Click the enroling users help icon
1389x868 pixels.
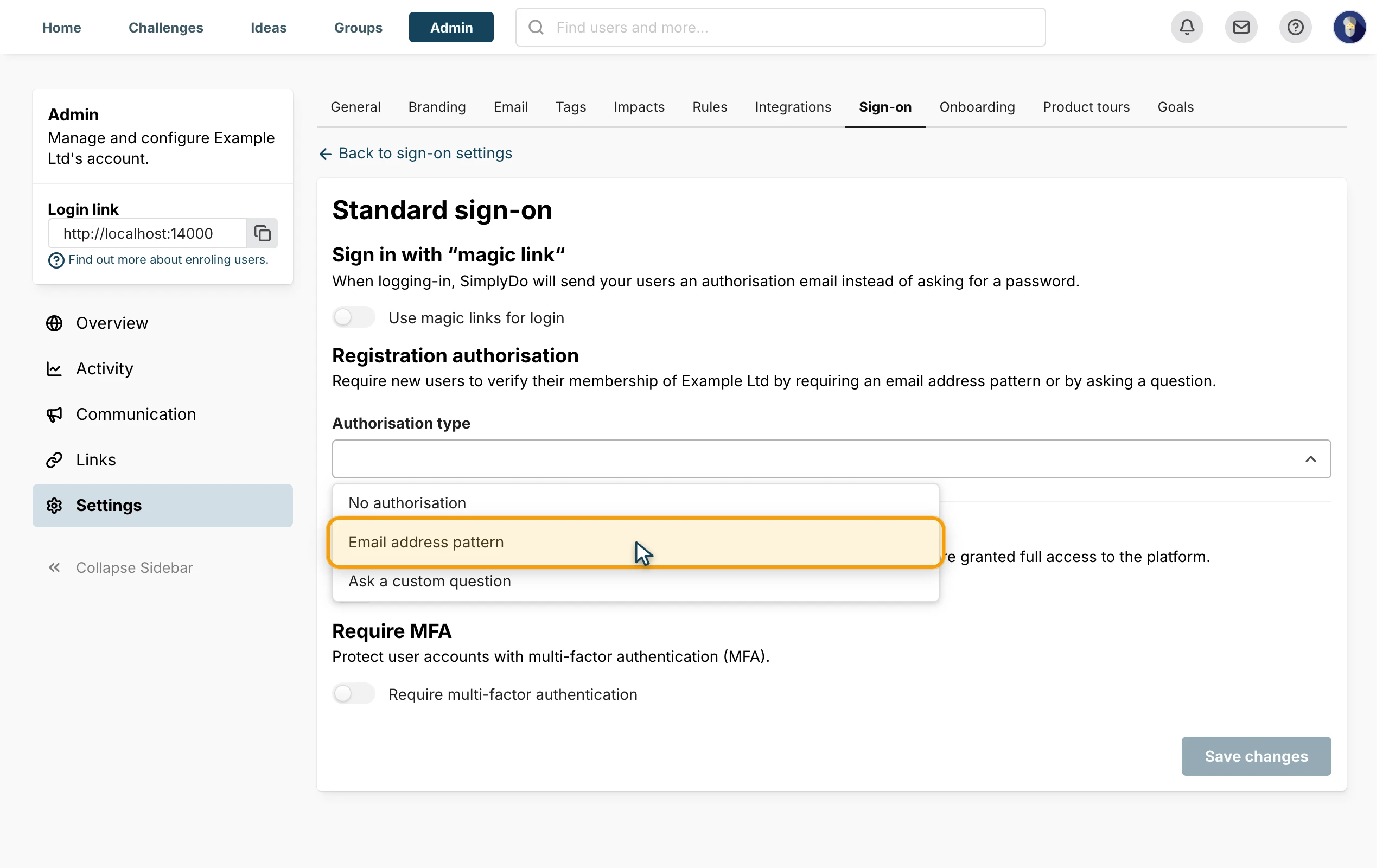(56, 260)
